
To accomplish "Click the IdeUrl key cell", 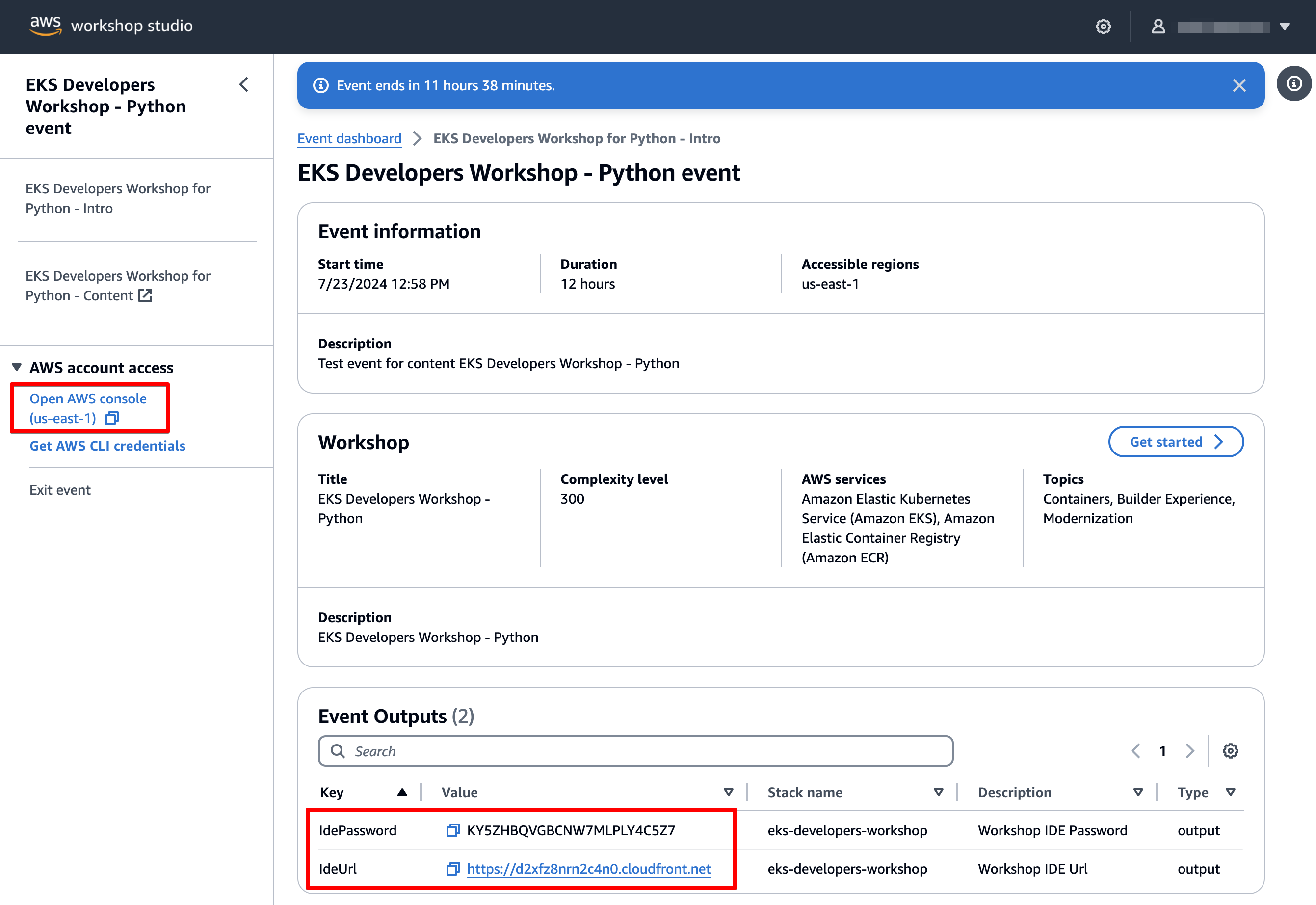I will 338,869.
